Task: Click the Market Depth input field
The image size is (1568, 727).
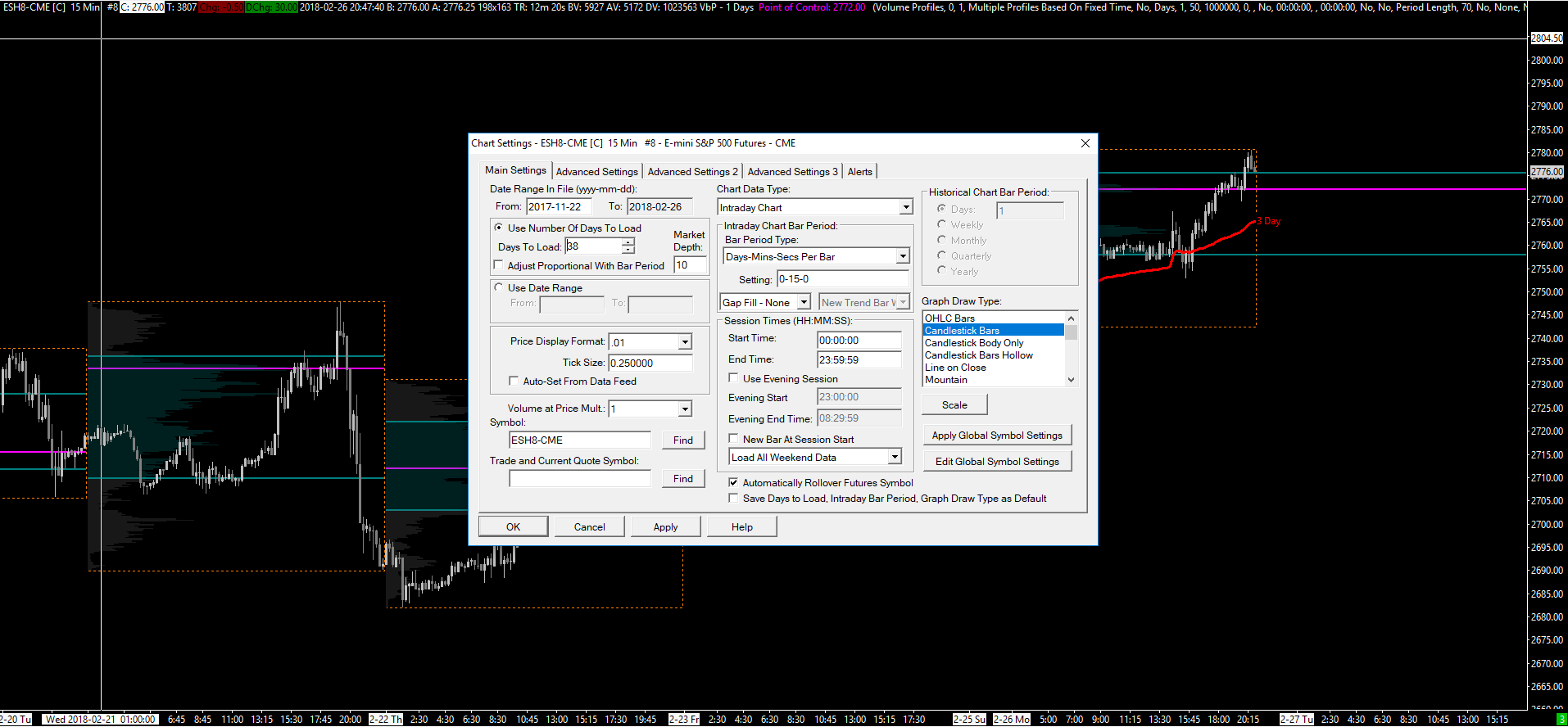Action: pyautogui.click(x=690, y=264)
